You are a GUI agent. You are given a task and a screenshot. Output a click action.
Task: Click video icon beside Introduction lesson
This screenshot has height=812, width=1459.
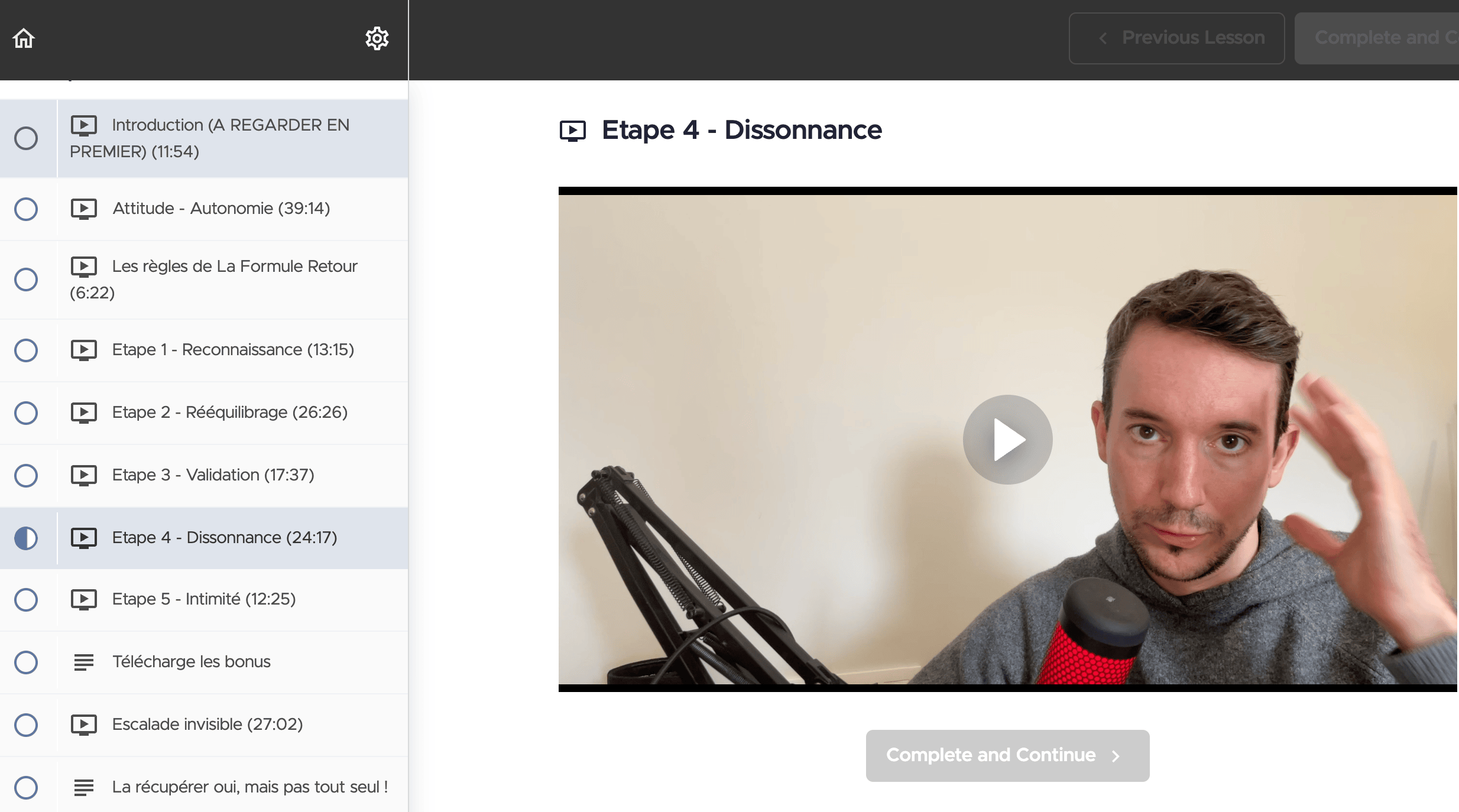click(84, 125)
